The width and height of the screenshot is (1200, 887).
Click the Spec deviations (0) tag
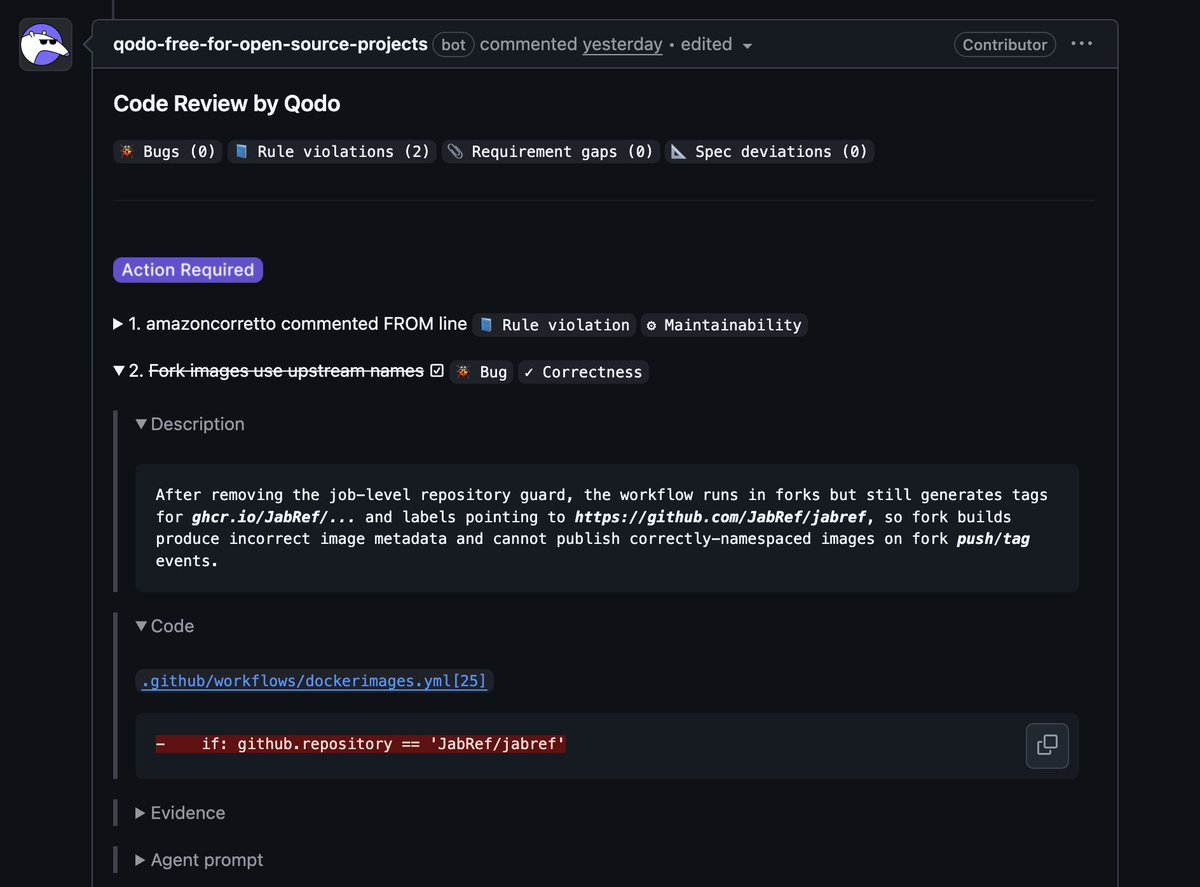[769, 152]
